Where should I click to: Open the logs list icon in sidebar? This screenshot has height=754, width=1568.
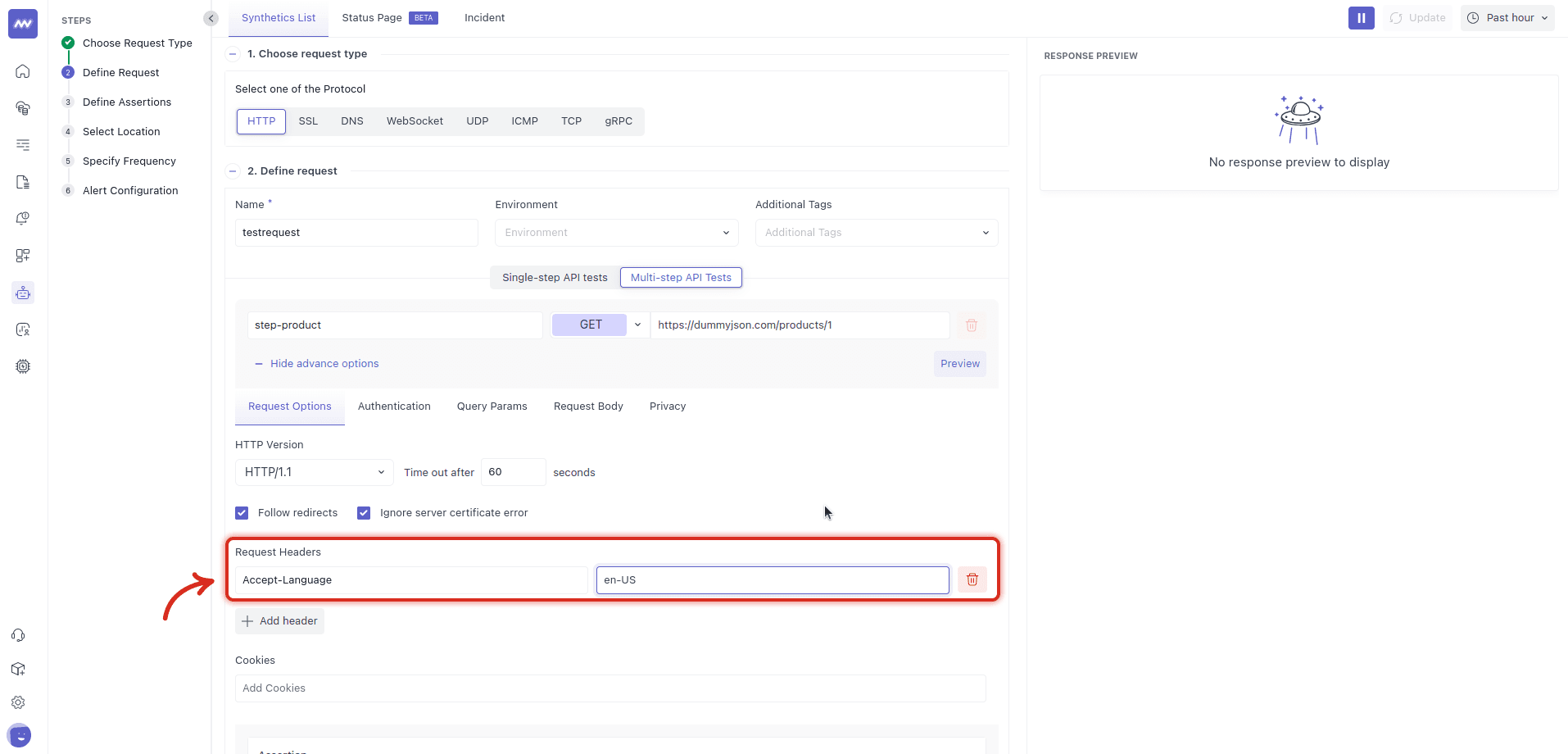23,145
